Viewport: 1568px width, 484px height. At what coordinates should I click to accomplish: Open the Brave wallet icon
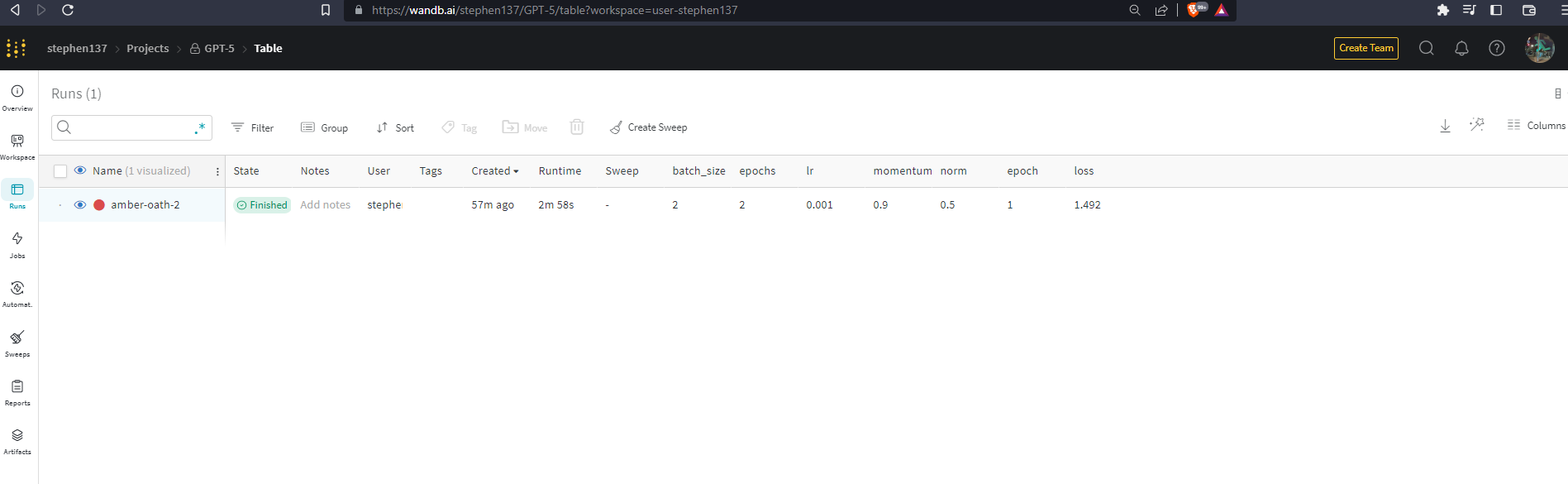click(1529, 10)
